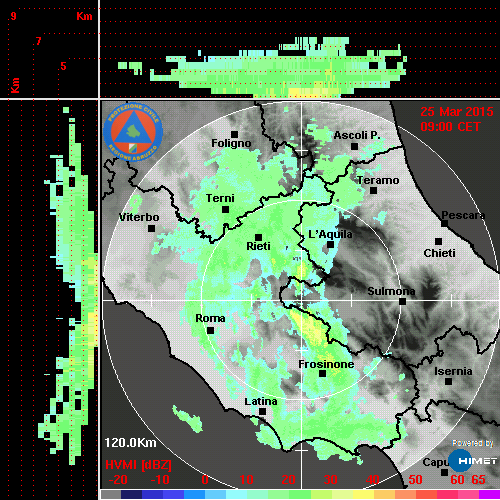This screenshot has width=500, height=500.
Task: Click the Frosinone city marker
Action: [322, 374]
